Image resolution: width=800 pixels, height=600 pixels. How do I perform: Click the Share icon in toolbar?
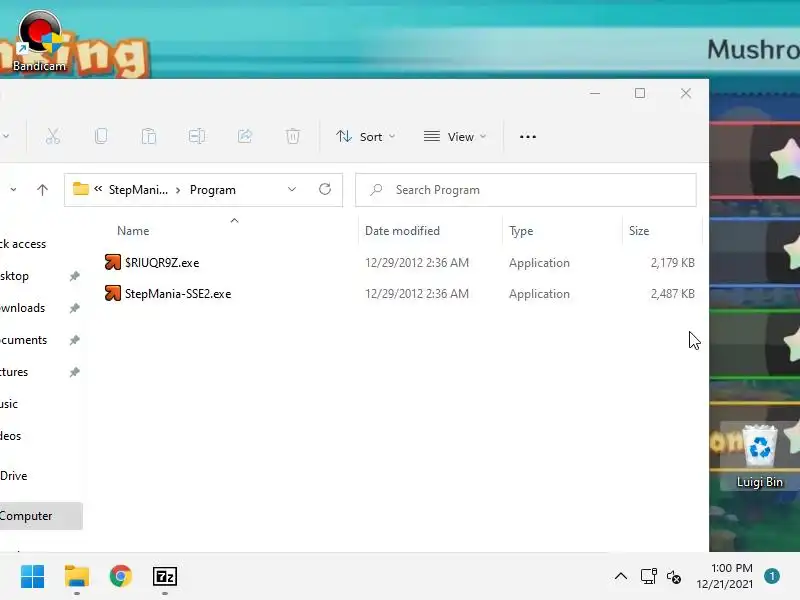tap(245, 136)
